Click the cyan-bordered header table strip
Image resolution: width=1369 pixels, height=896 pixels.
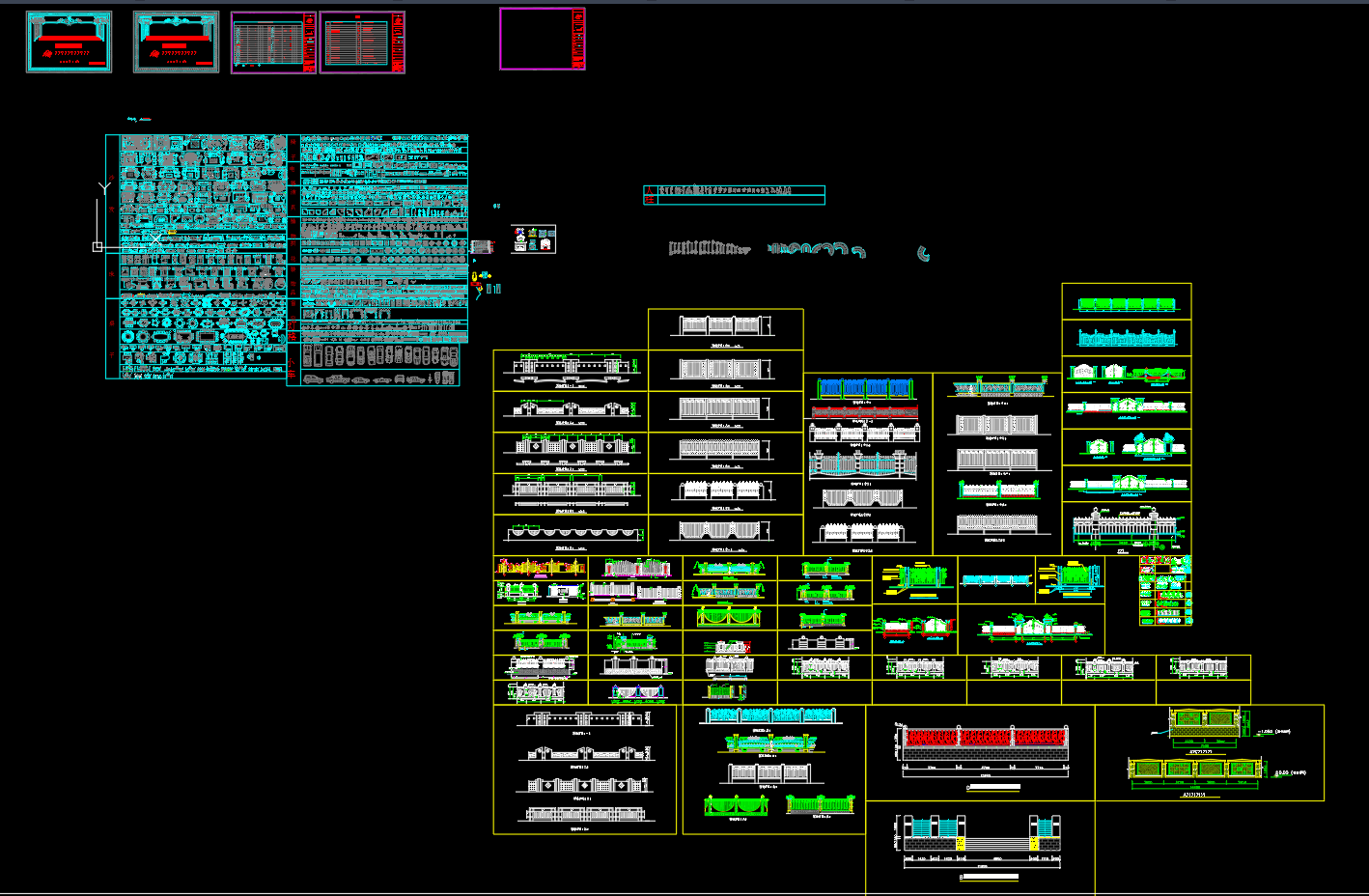coord(734,195)
